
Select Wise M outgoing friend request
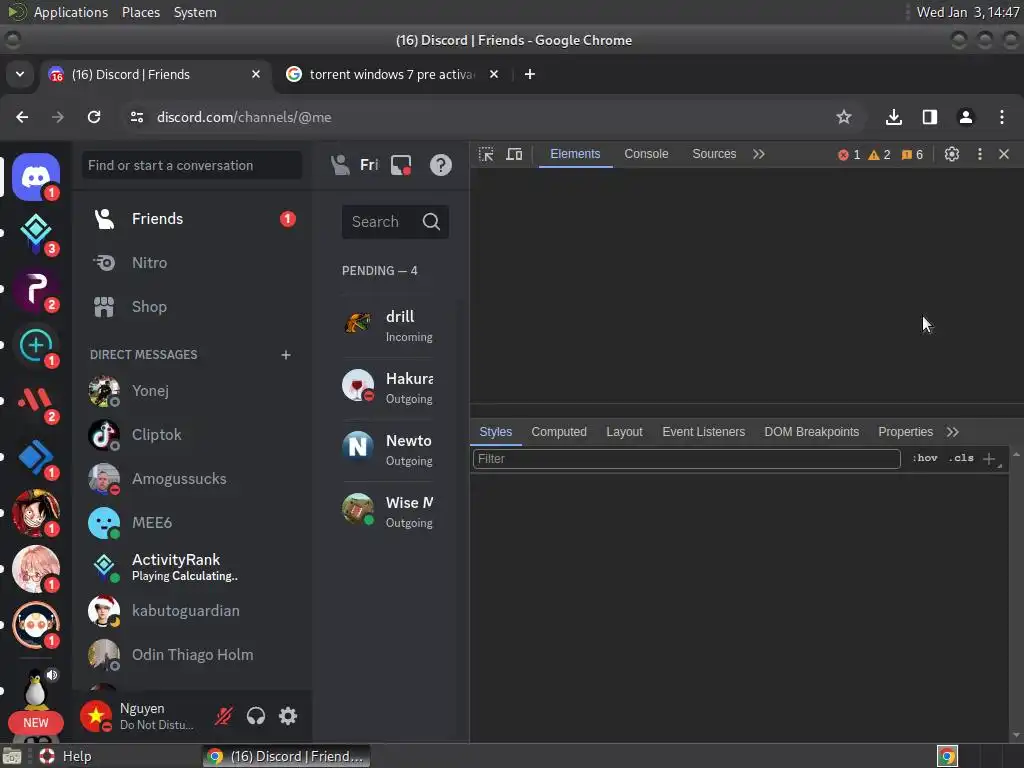coord(389,511)
